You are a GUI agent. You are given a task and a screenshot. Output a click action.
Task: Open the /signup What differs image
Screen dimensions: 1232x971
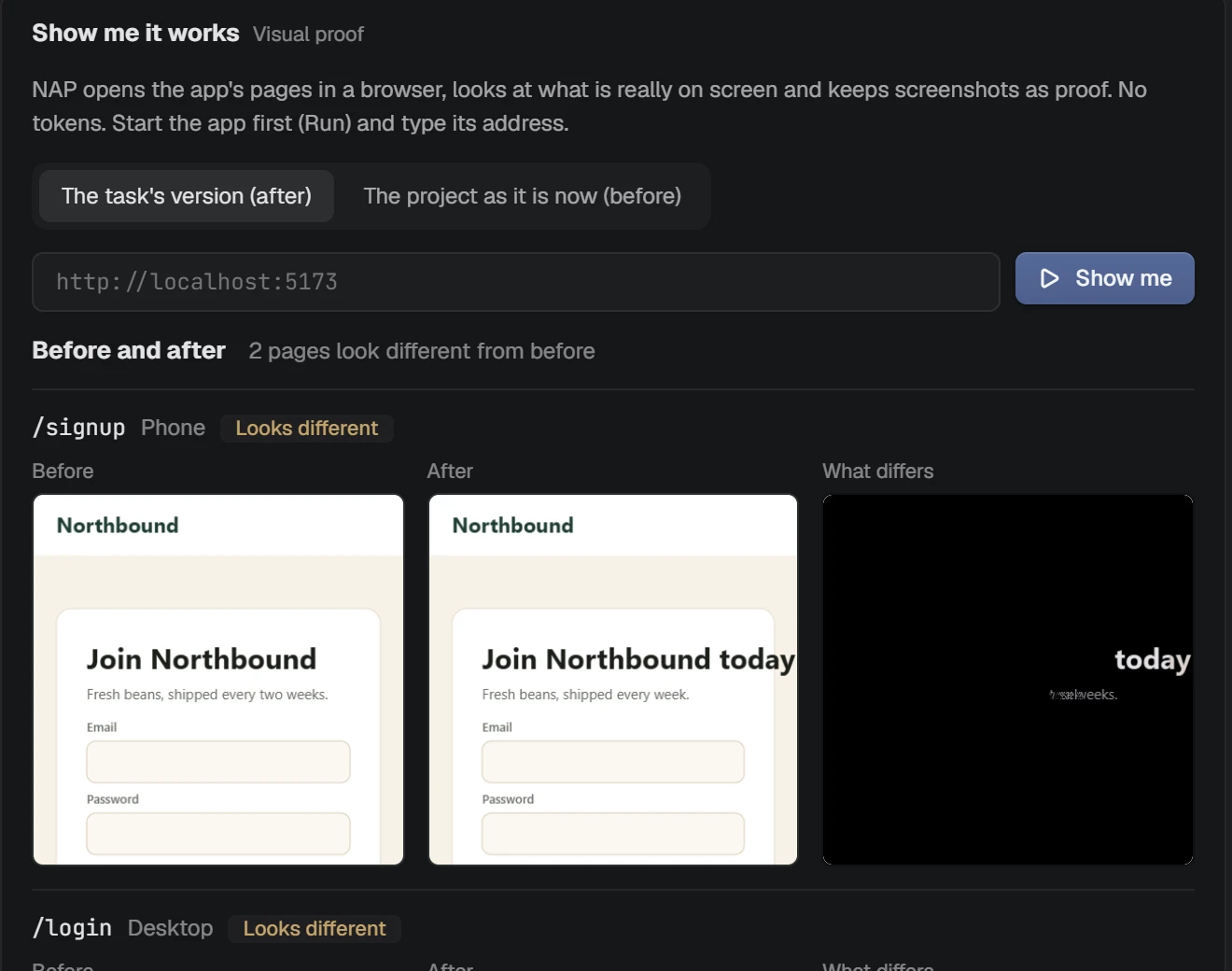pos(1008,680)
